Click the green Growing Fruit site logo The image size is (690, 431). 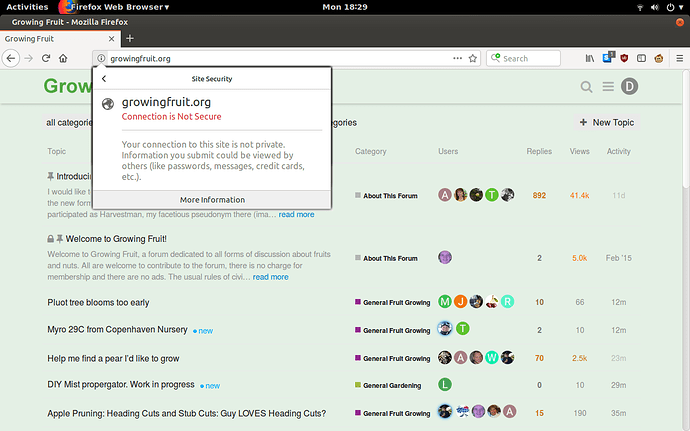tap(68, 86)
